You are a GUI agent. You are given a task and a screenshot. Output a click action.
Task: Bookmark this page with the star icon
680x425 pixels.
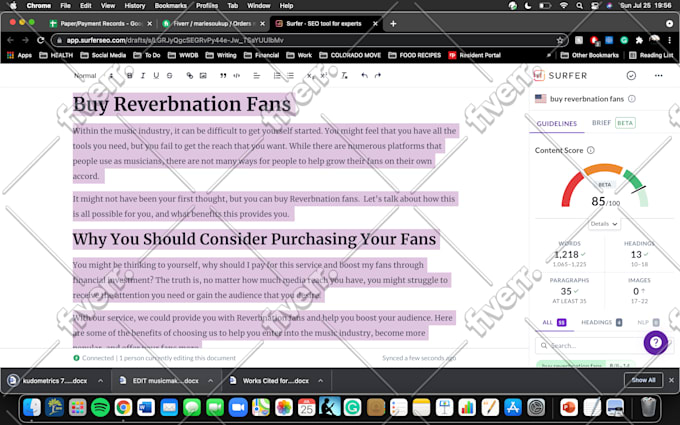(560, 40)
